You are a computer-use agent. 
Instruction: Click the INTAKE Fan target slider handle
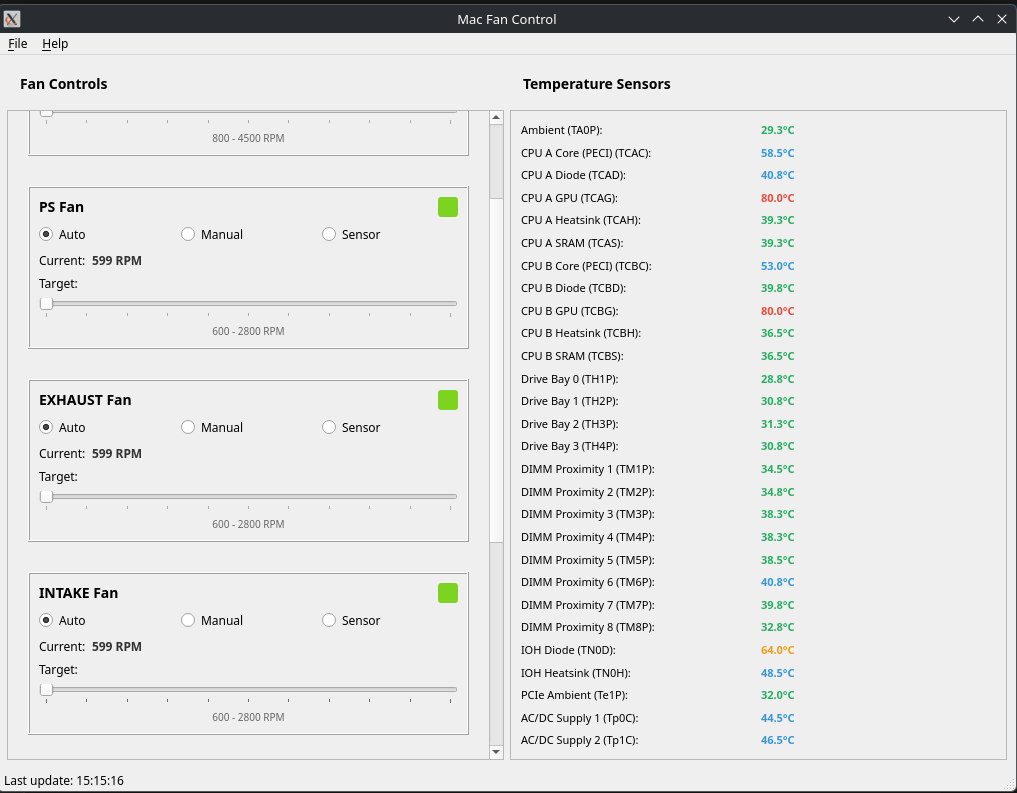(x=46, y=689)
